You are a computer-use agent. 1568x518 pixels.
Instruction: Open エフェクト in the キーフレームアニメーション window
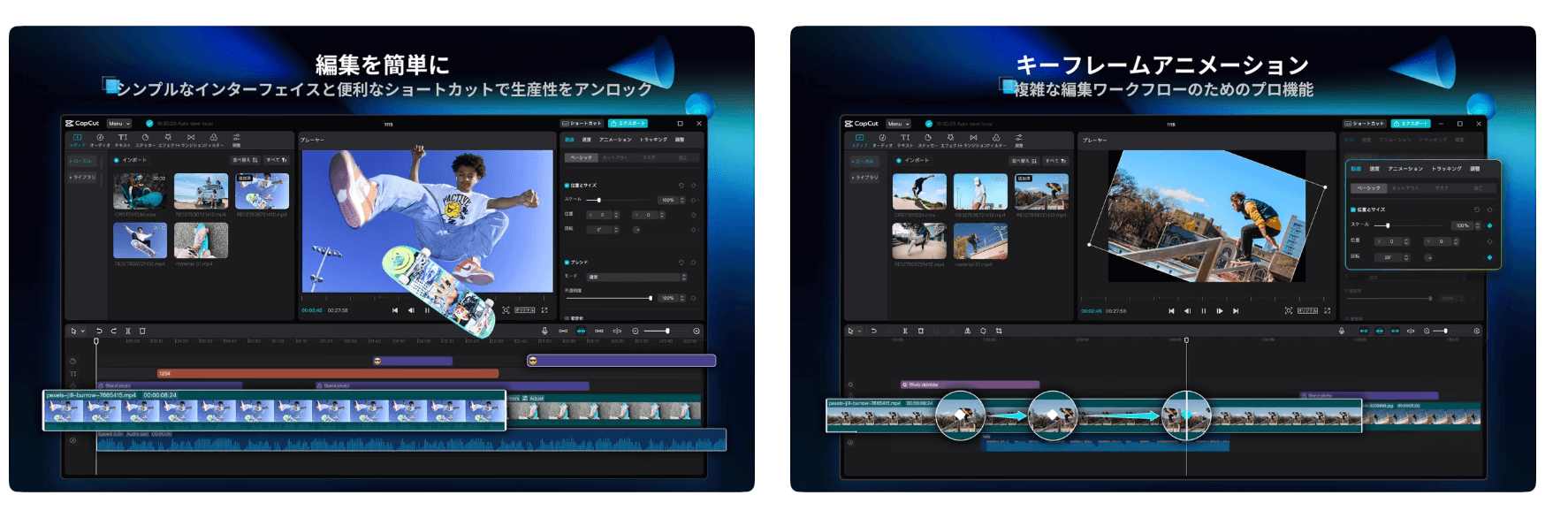[951, 141]
